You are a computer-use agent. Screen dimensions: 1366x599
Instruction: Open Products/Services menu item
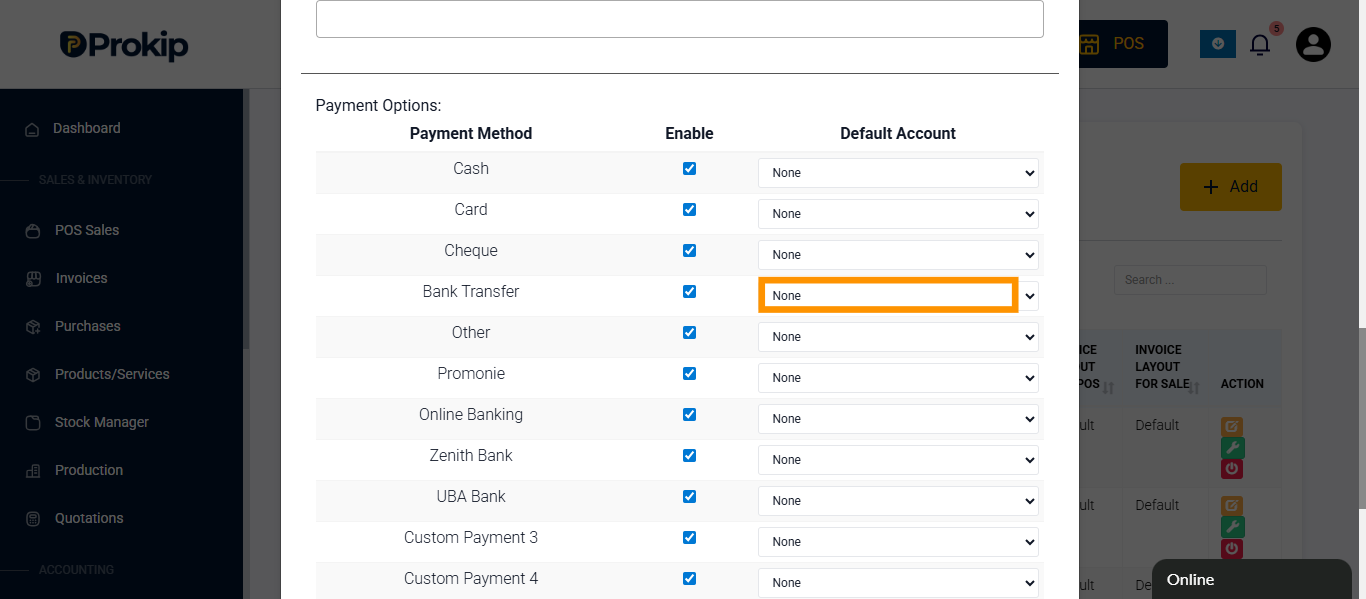pyautogui.click(x=112, y=374)
